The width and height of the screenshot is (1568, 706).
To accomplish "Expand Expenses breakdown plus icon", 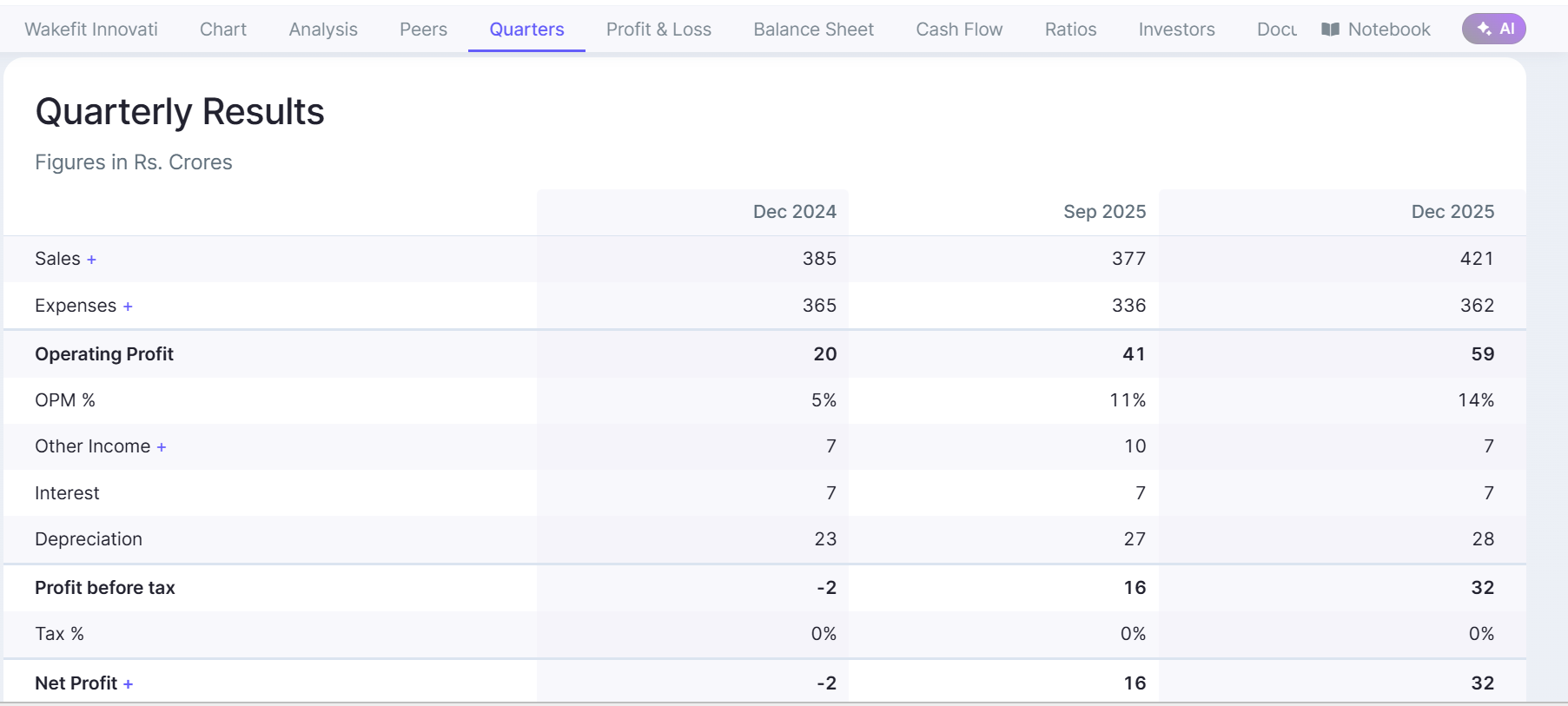I will point(128,307).
